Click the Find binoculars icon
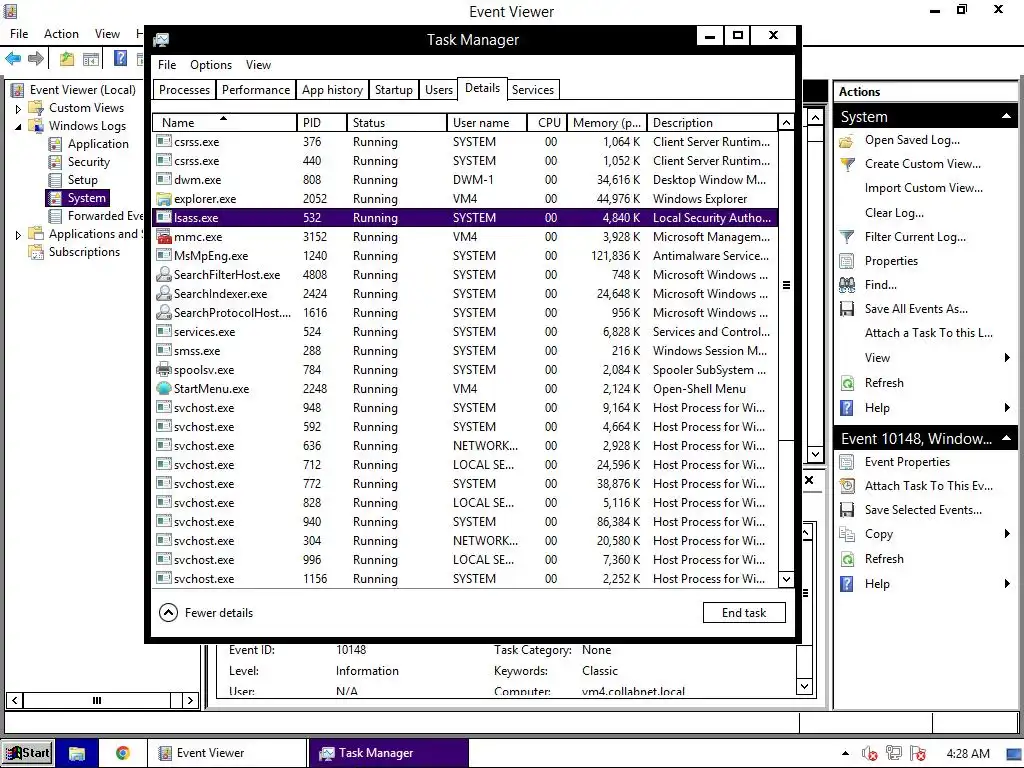Viewport: 1024px width, 768px height. pos(846,285)
